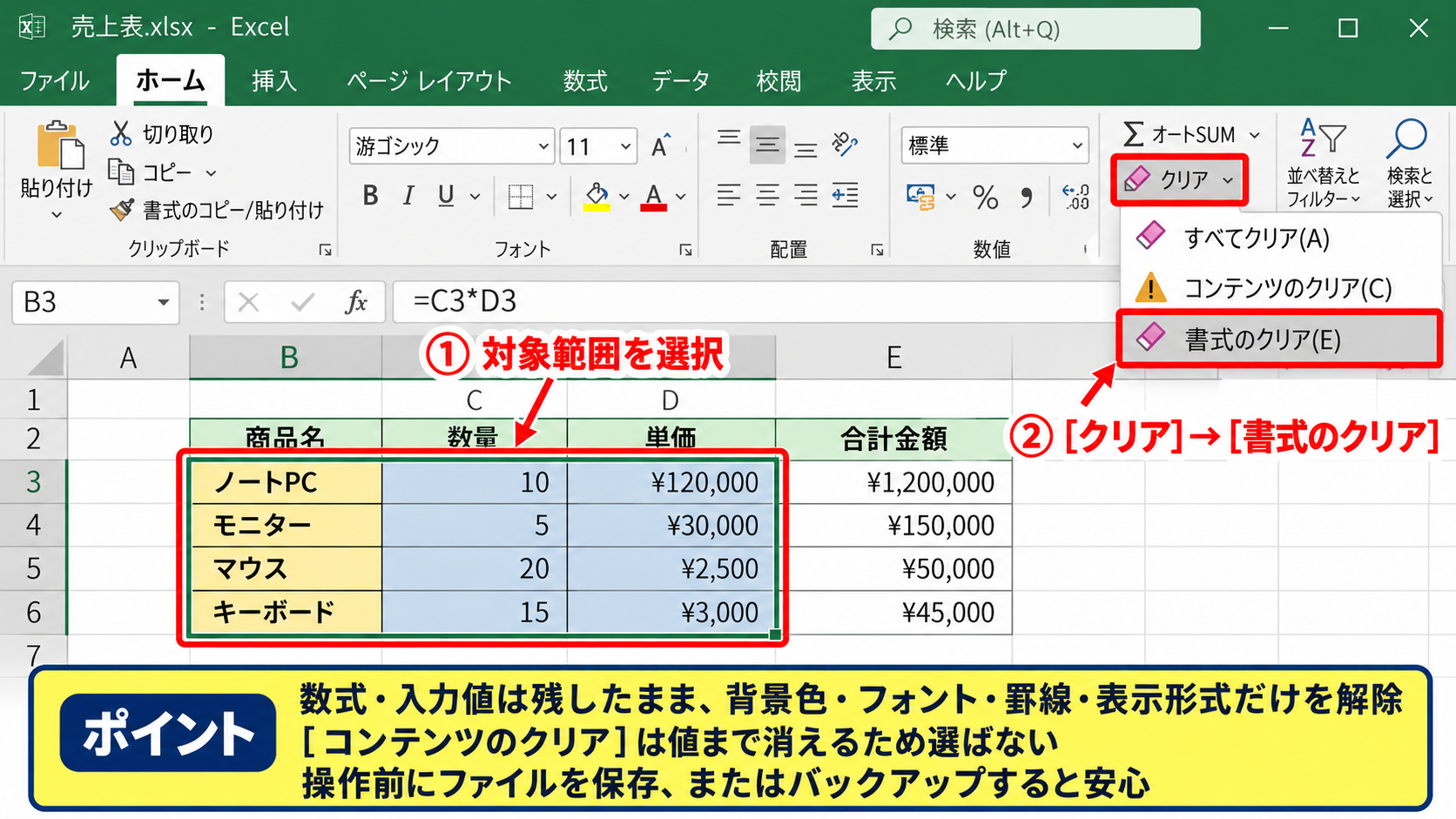
Task: Toggle Bold formatting
Action: coord(371,196)
